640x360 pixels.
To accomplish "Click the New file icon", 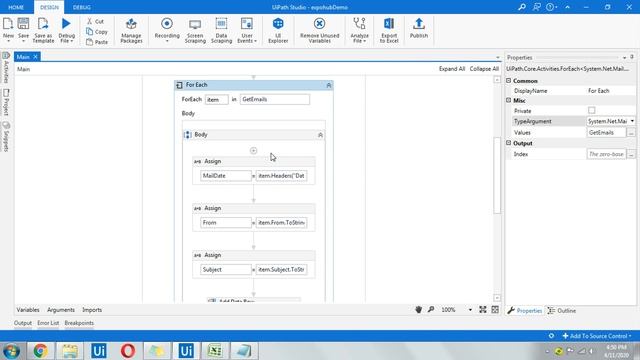I will (8, 30).
